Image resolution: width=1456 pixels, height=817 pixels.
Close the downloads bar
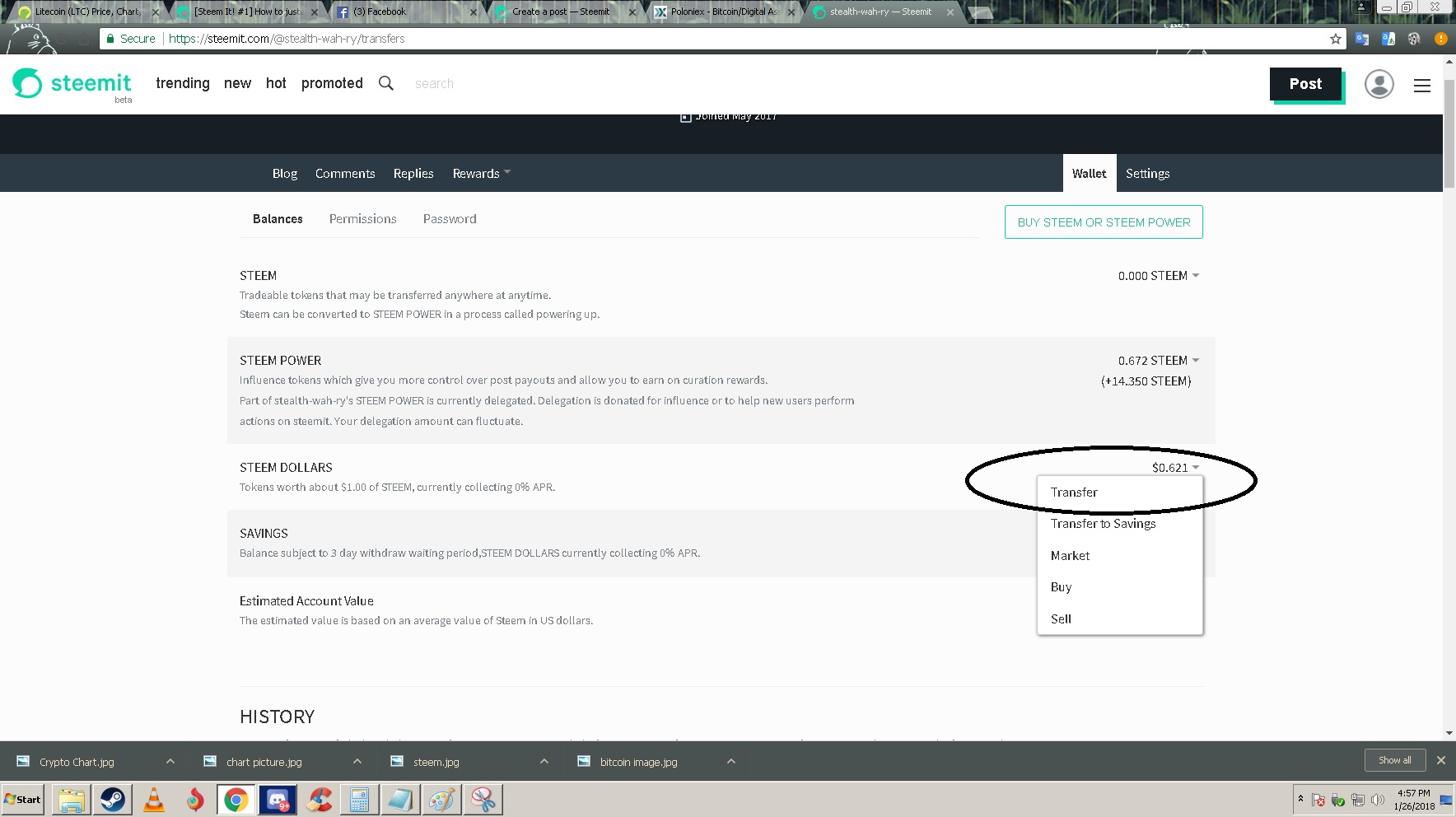coord(1440,760)
